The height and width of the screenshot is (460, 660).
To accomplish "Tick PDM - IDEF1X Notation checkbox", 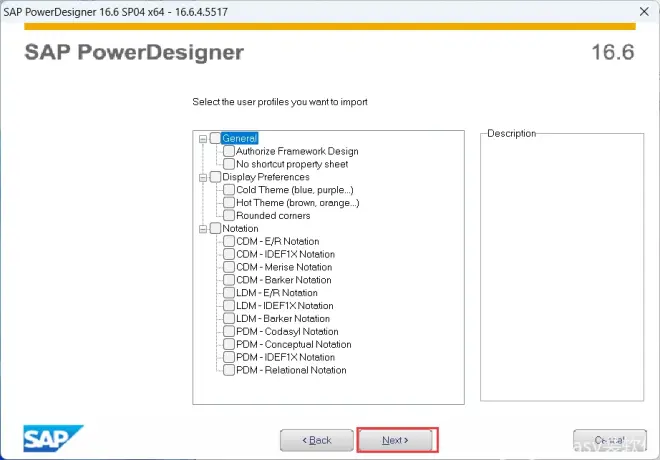I will (x=229, y=357).
